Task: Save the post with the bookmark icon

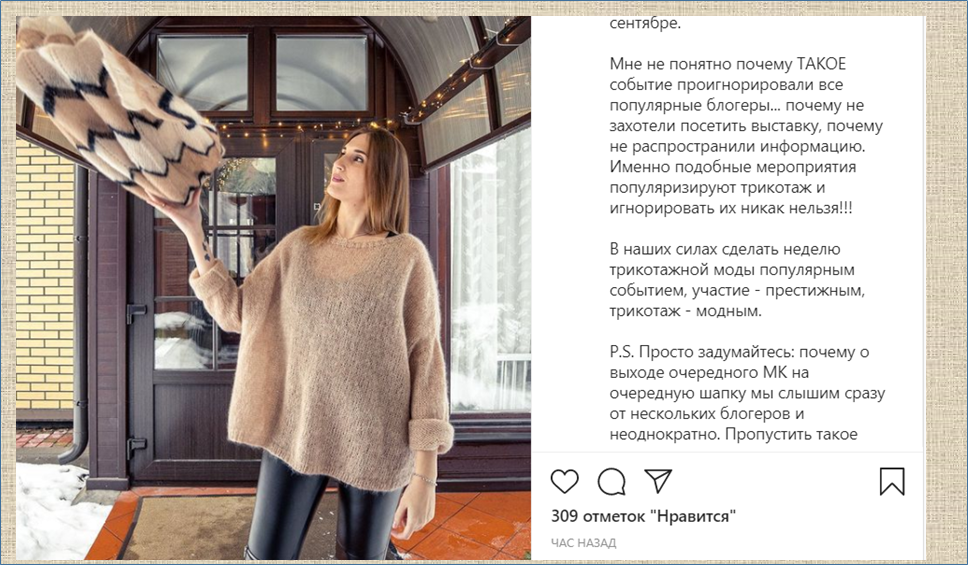Action: tap(892, 482)
